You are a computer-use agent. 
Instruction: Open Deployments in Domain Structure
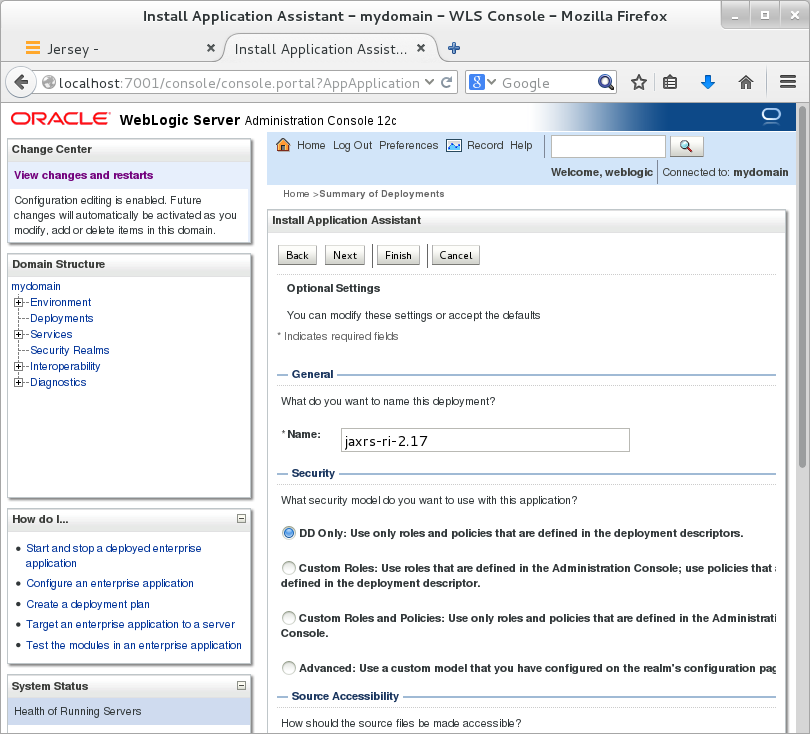61,318
